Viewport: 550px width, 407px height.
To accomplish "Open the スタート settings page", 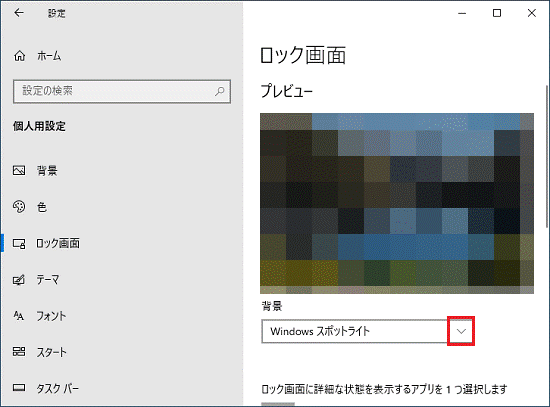I will click(52, 352).
